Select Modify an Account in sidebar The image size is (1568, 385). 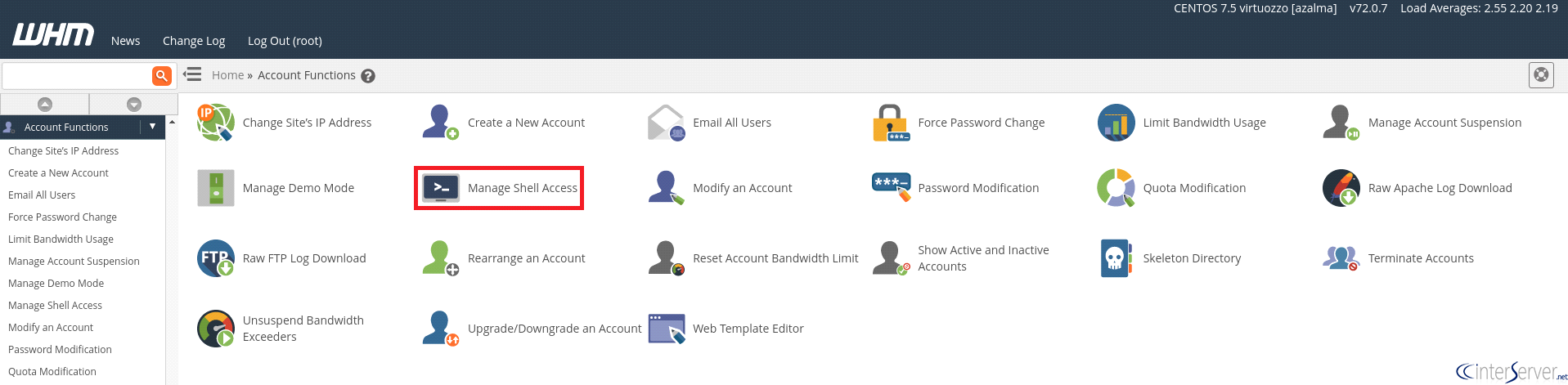click(51, 328)
